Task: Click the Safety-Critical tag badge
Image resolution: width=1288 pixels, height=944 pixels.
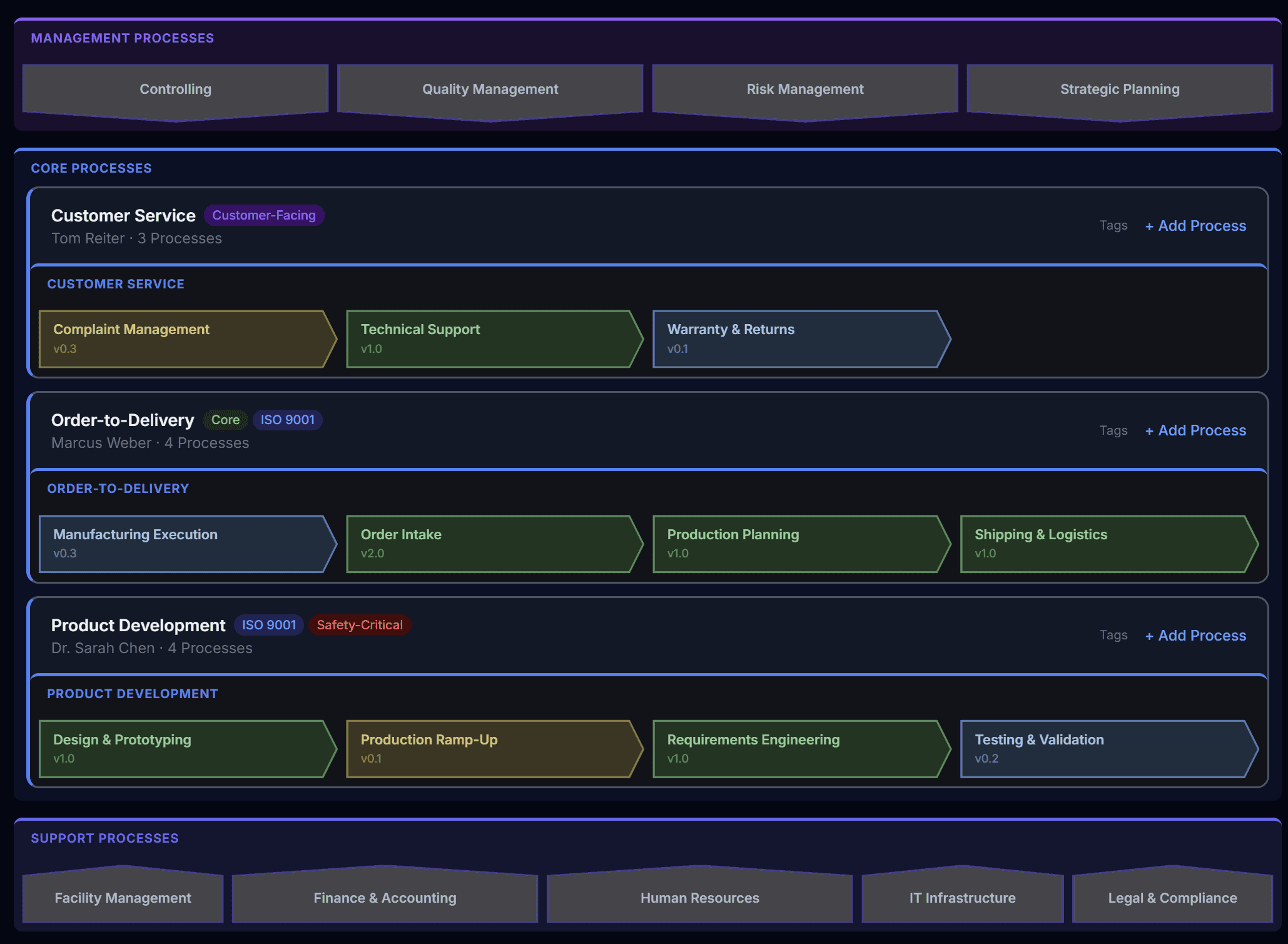Action: click(360, 625)
